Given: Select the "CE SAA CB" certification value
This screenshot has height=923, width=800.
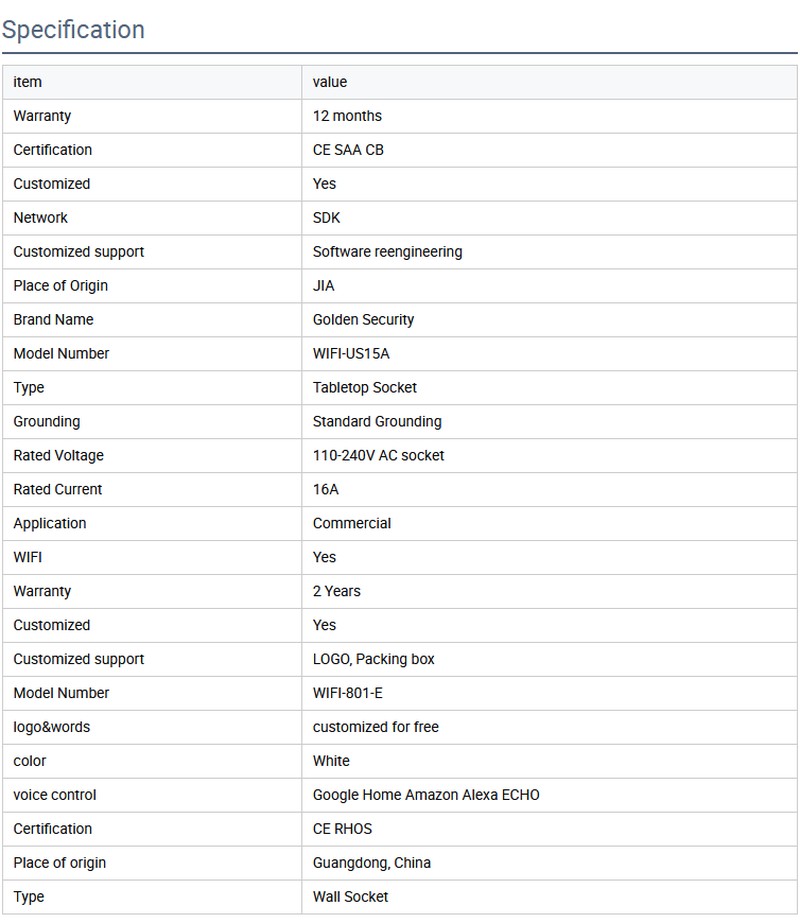Looking at the screenshot, I should [x=348, y=150].
